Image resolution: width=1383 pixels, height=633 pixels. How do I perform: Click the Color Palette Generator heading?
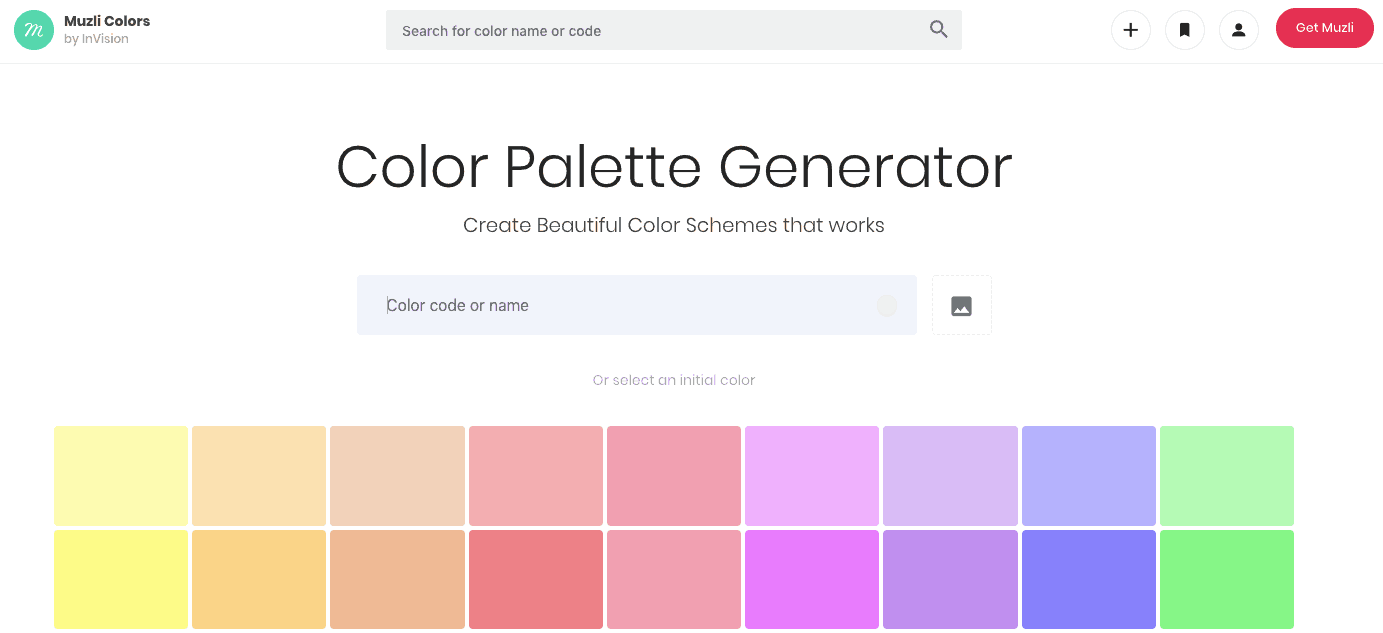pyautogui.click(x=674, y=167)
